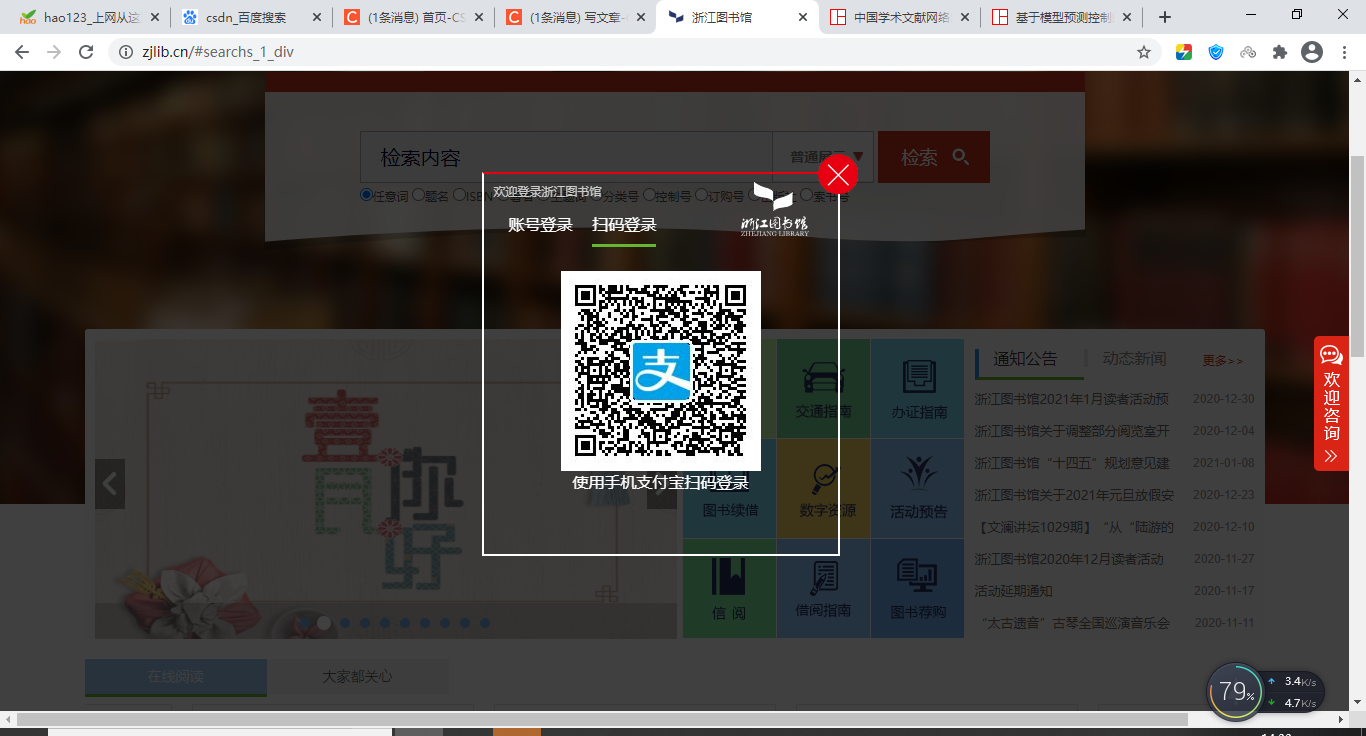1366x736 pixels.
Task: Click the browser forward arrow
Action: click(54, 52)
